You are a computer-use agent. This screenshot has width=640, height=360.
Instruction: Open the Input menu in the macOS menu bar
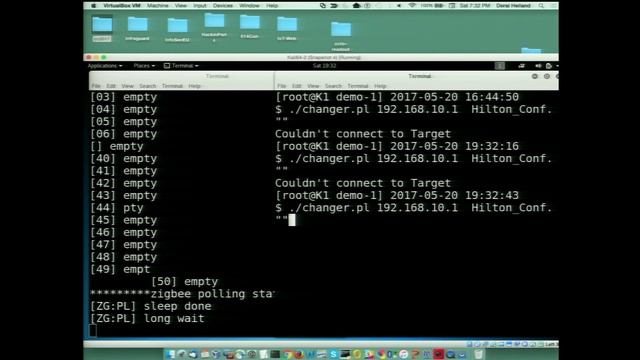tap(200, 6)
